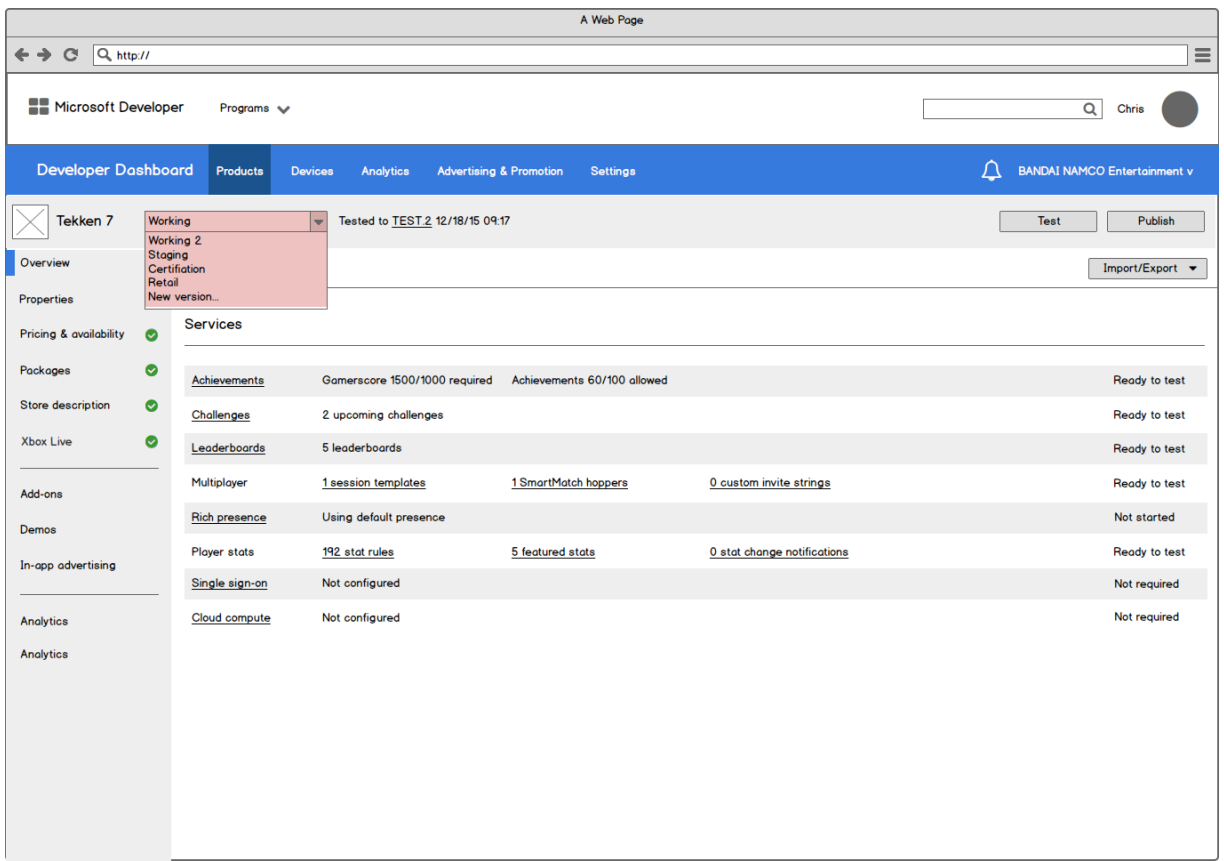1224x861 pixels.
Task: Collapse the Working version dropdown arrow
Action: (x=318, y=221)
